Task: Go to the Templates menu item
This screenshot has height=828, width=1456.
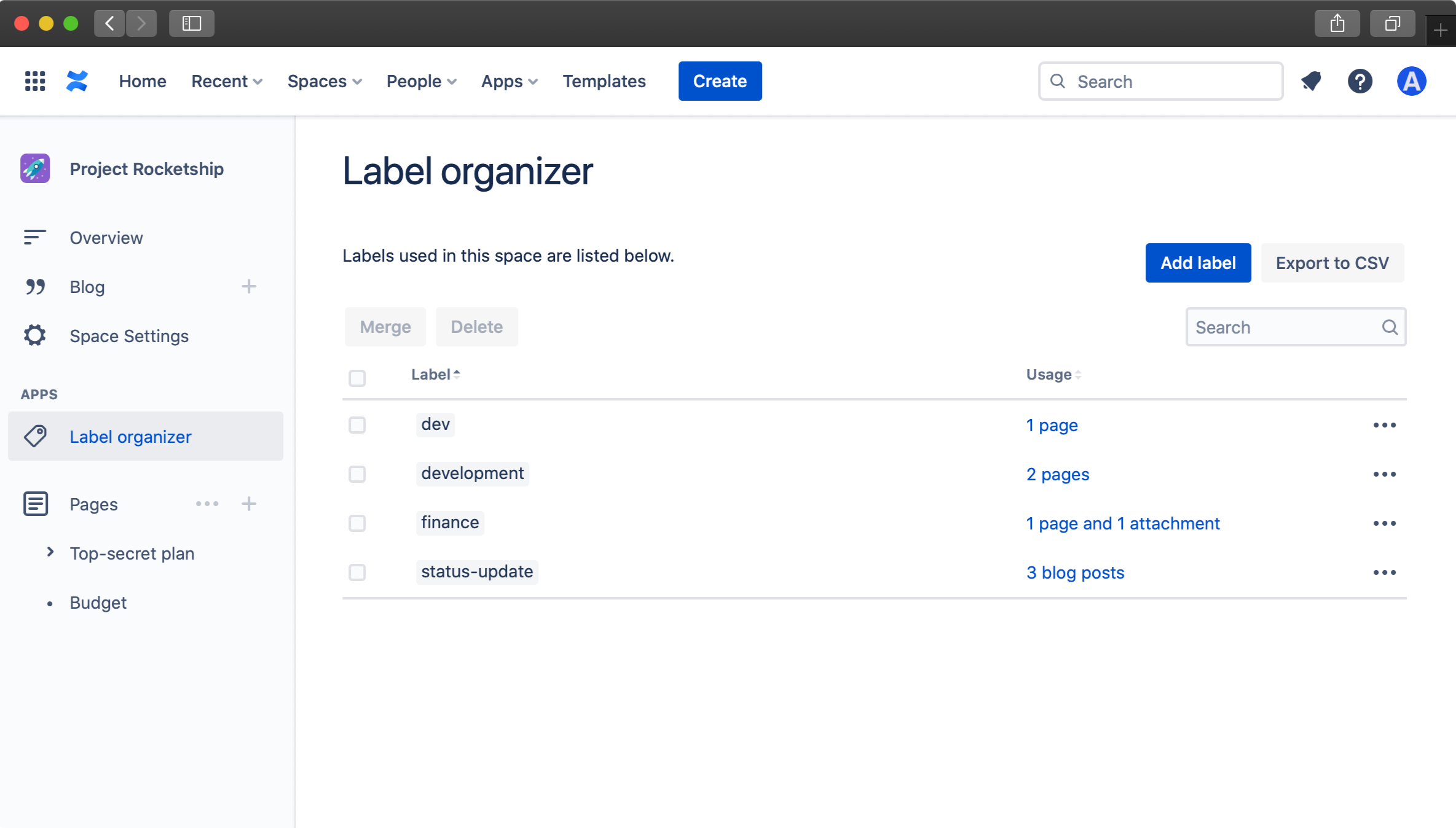Action: click(x=604, y=80)
